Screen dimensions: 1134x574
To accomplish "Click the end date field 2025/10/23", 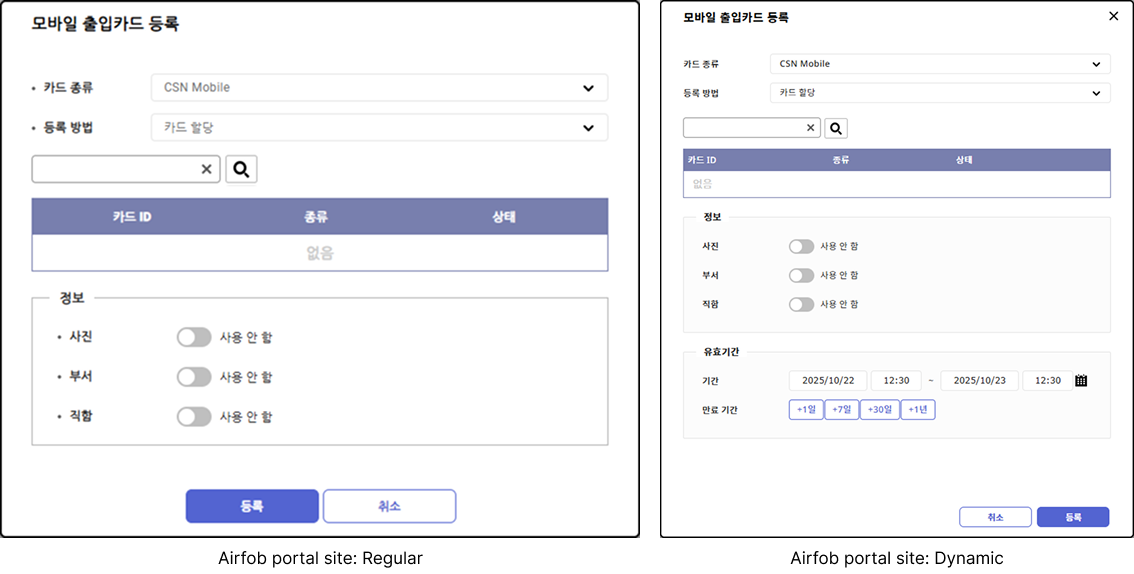I will point(979,381).
